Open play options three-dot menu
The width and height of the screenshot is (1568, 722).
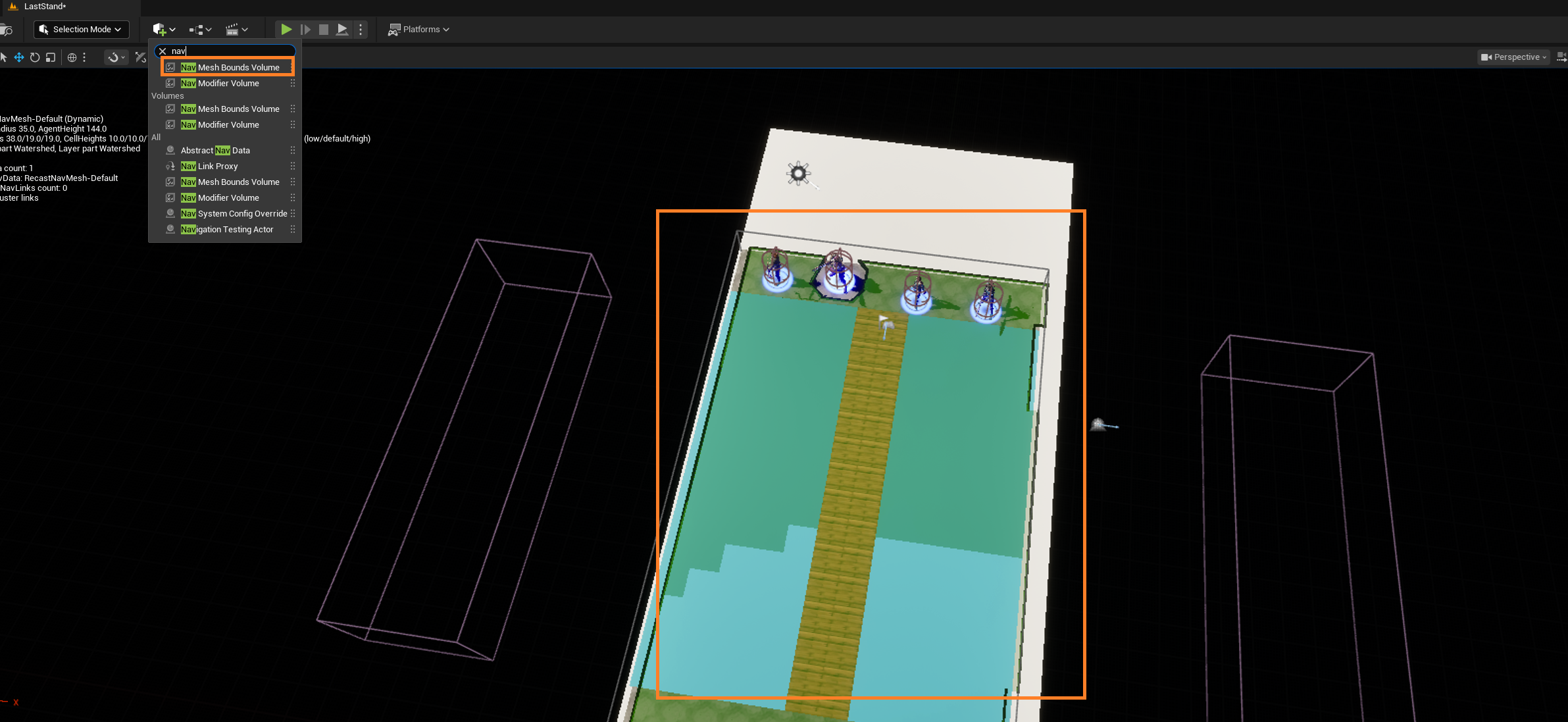tap(361, 30)
